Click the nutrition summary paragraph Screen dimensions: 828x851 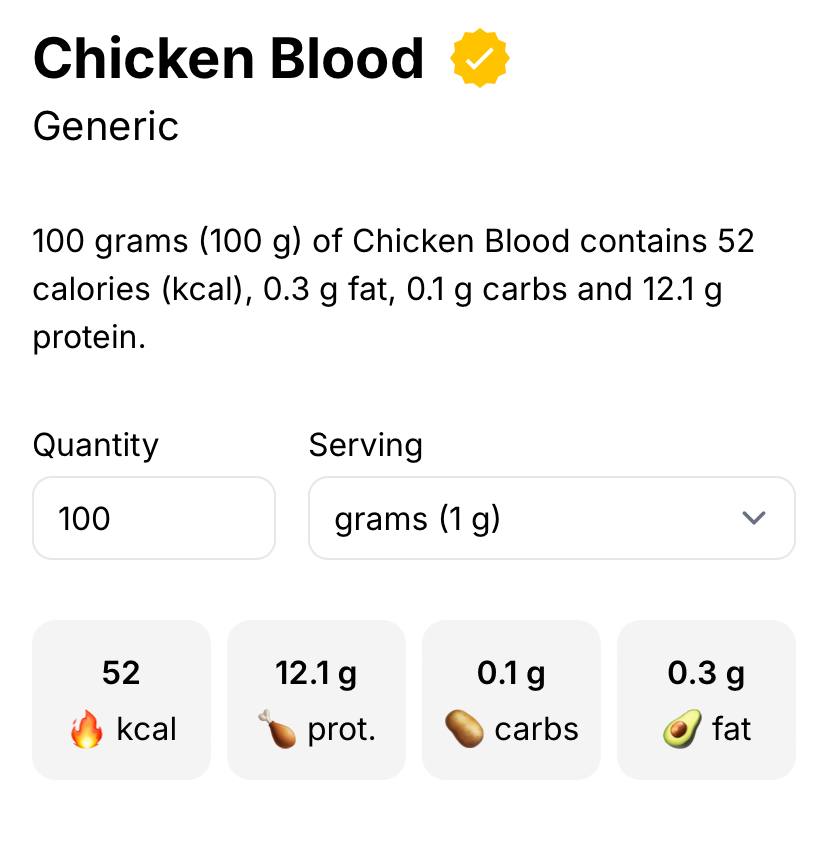coord(393,289)
